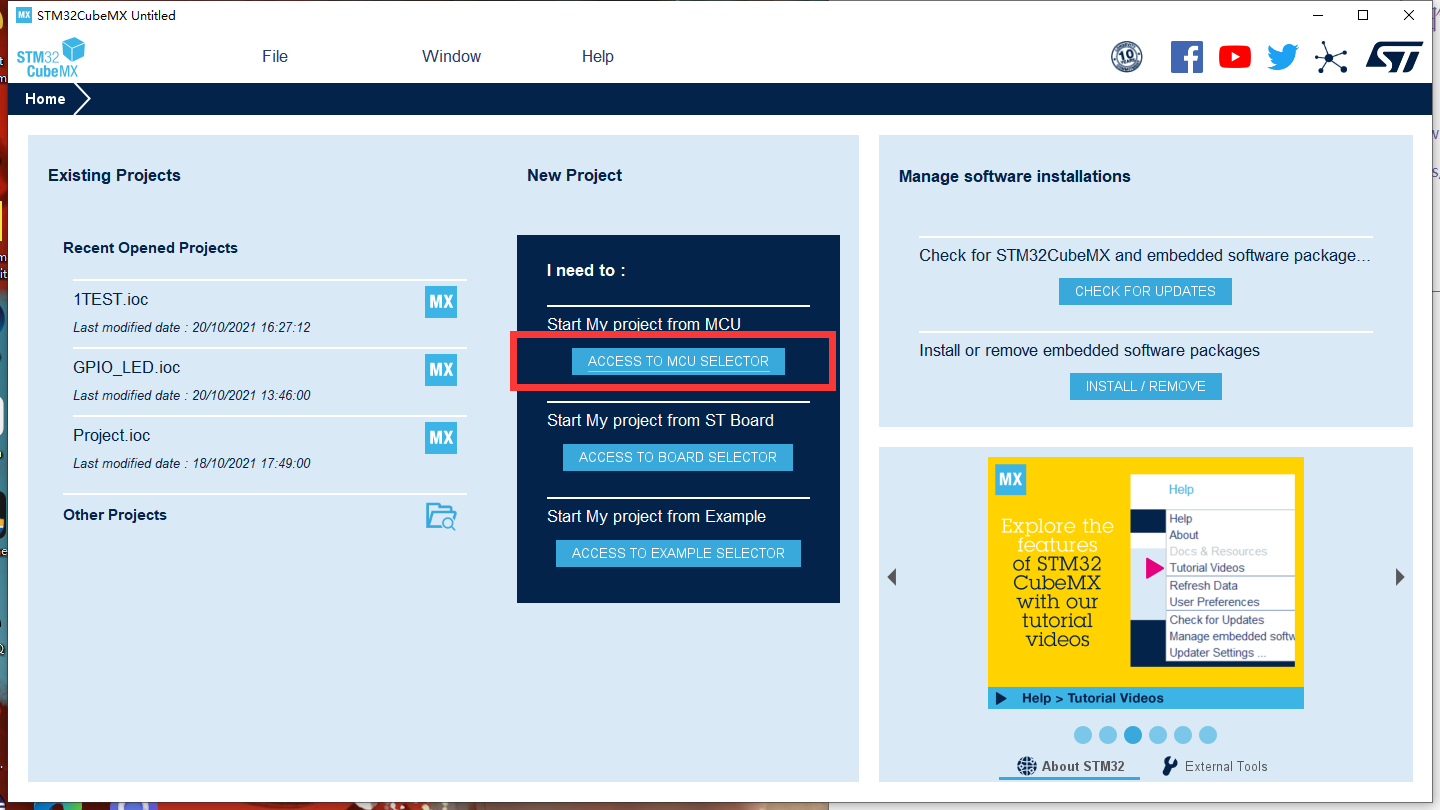Open the Help menu
Image resolution: width=1440 pixels, height=810 pixels.
coord(598,57)
